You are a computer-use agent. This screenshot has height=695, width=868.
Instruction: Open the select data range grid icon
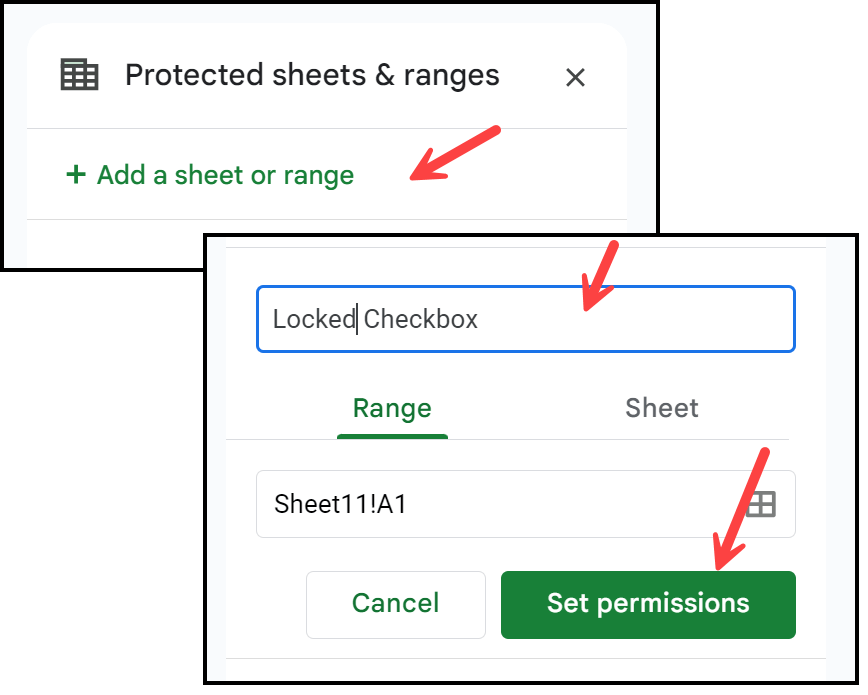click(x=761, y=504)
